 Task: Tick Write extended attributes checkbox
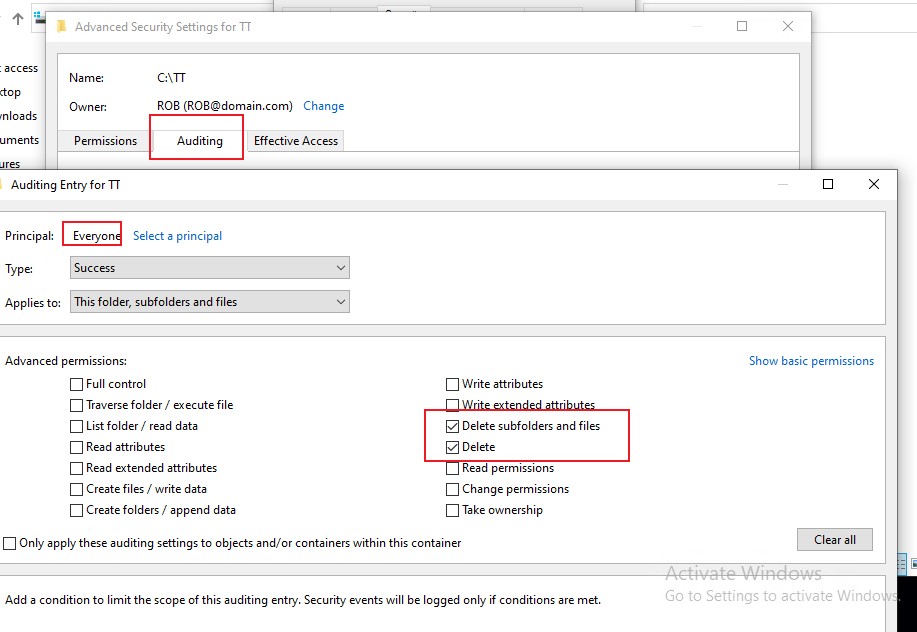coord(452,405)
